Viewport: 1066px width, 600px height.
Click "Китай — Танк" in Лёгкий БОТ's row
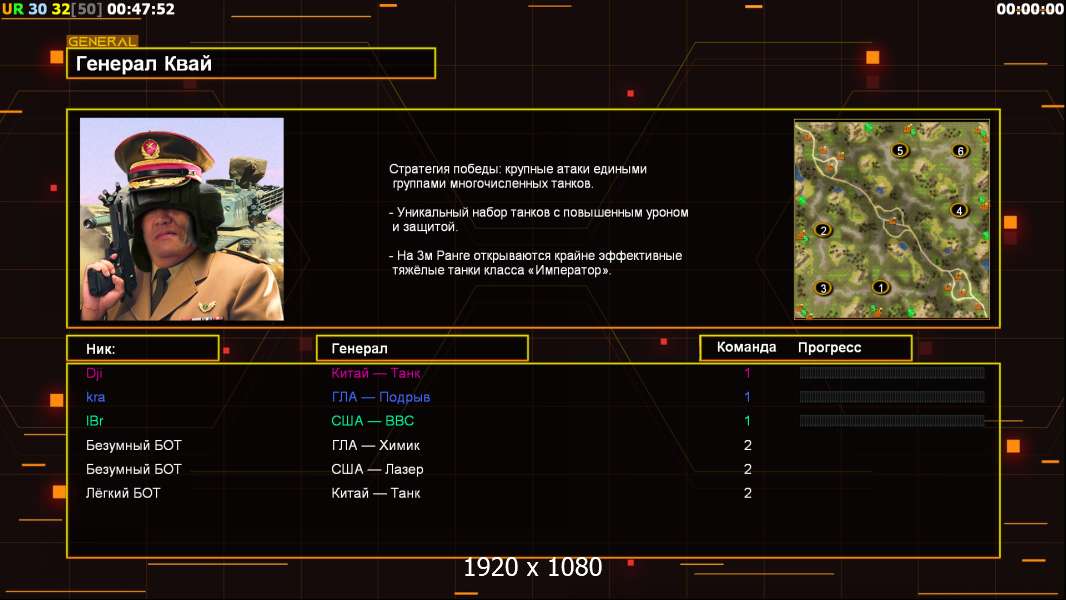click(x=375, y=493)
